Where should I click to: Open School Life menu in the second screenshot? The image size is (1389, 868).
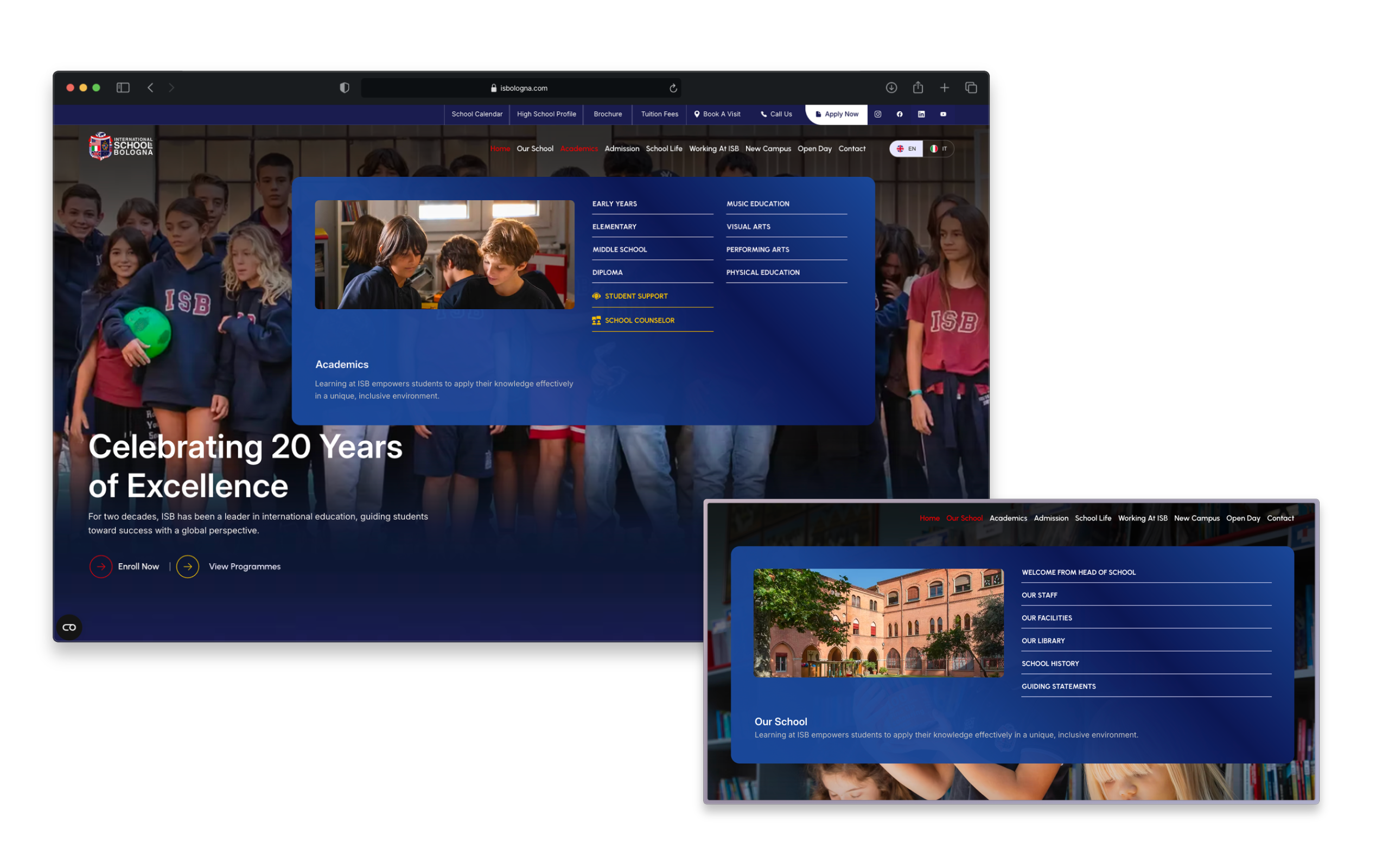[1093, 519]
